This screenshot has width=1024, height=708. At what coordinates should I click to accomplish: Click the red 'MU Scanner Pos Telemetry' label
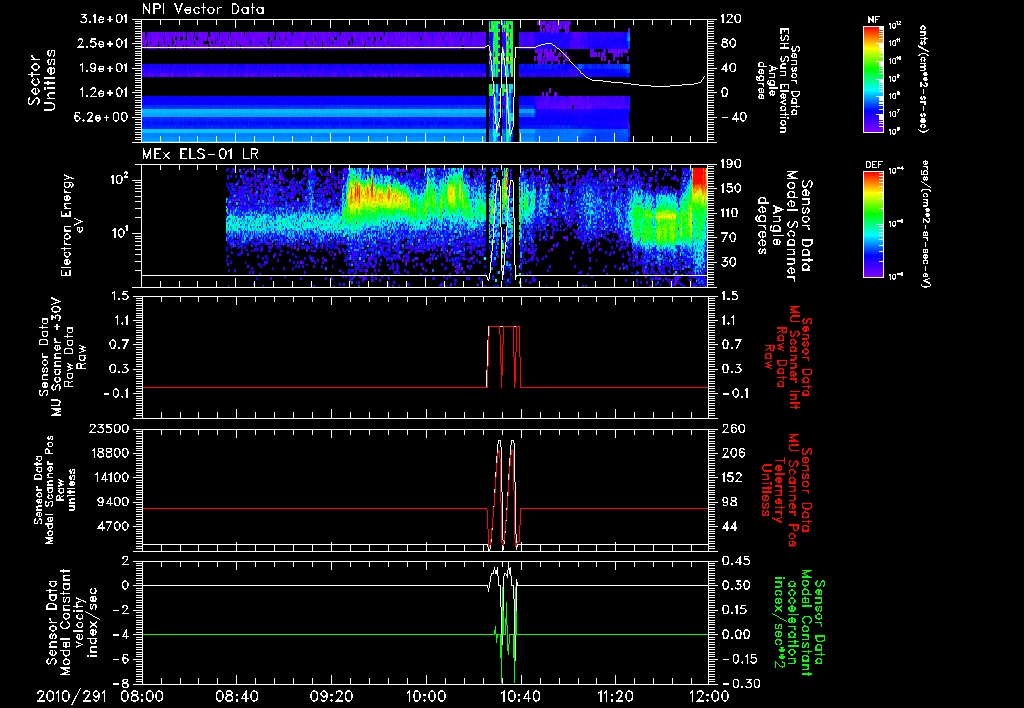787,490
